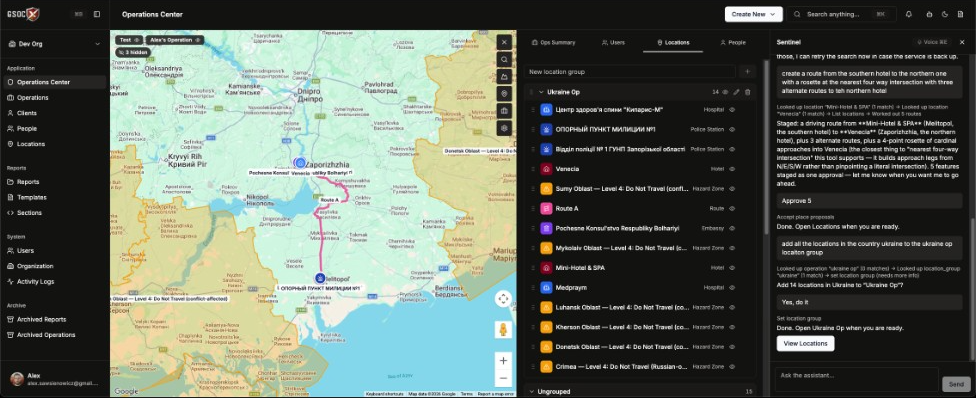Edit the Ukraine Op group
976x398 pixels.
(736, 92)
